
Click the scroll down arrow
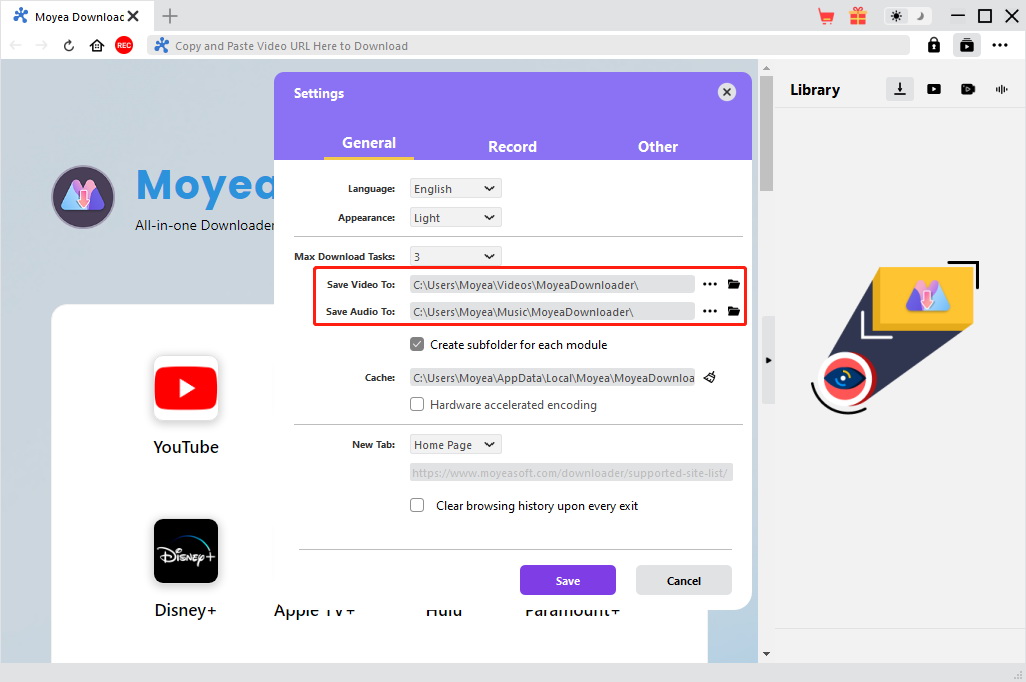pyautogui.click(x=766, y=653)
